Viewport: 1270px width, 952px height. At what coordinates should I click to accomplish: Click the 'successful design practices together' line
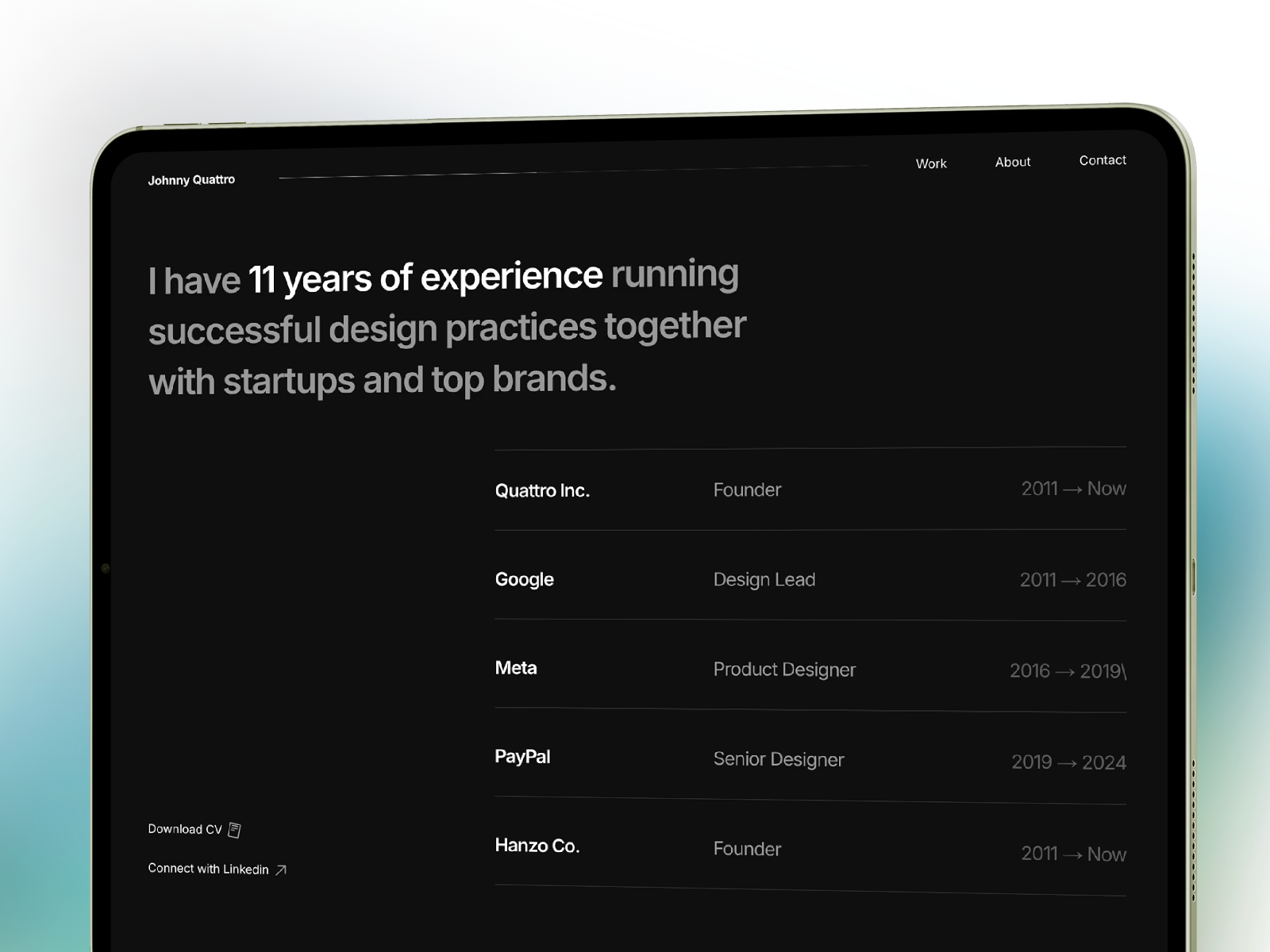pyautogui.click(x=447, y=328)
